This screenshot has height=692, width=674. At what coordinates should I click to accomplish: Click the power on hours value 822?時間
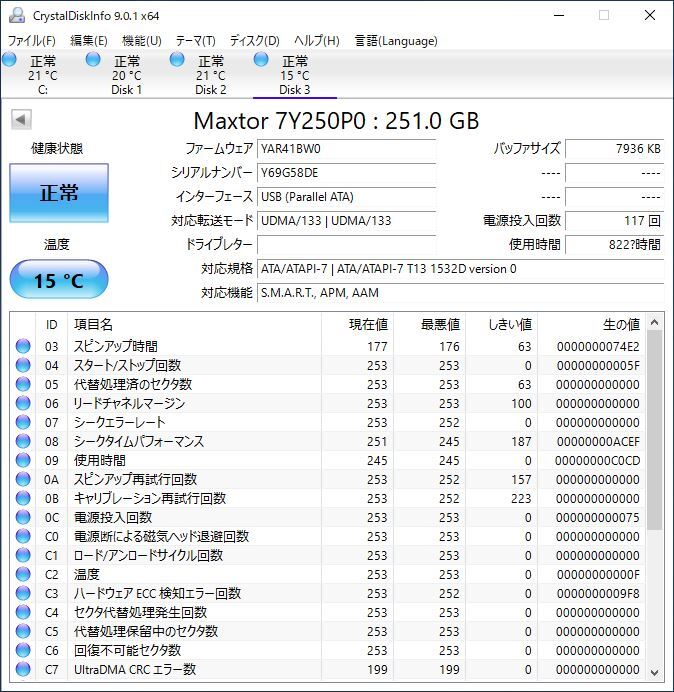(x=614, y=244)
